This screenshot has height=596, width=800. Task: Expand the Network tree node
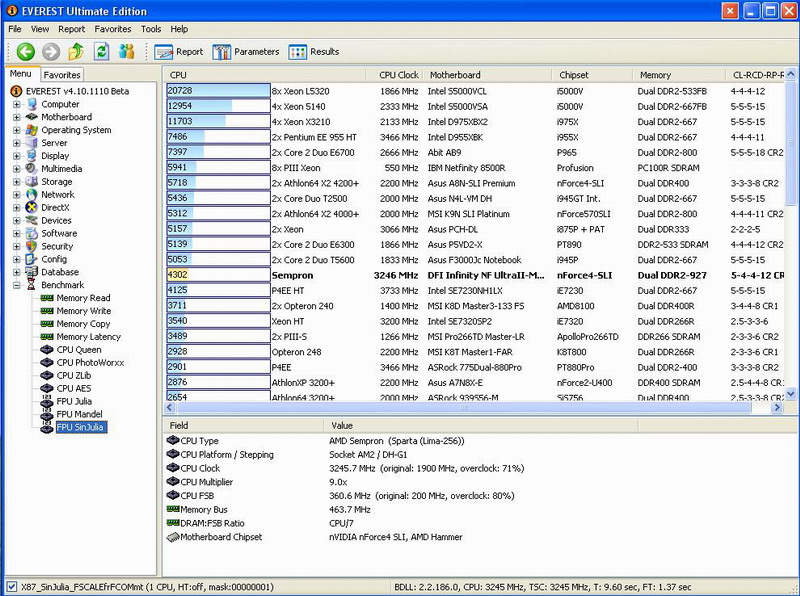point(17,194)
